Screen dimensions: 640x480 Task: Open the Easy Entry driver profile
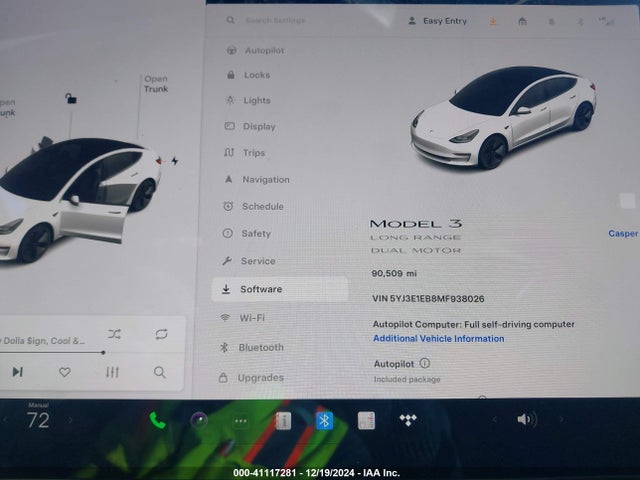[x=438, y=21]
